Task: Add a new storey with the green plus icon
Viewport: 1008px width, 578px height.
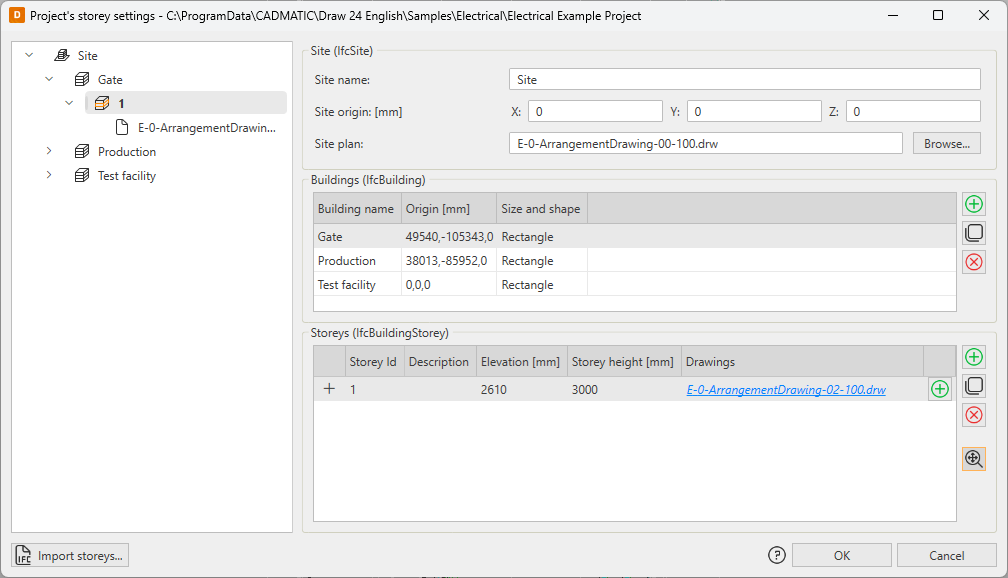Action: pos(973,357)
